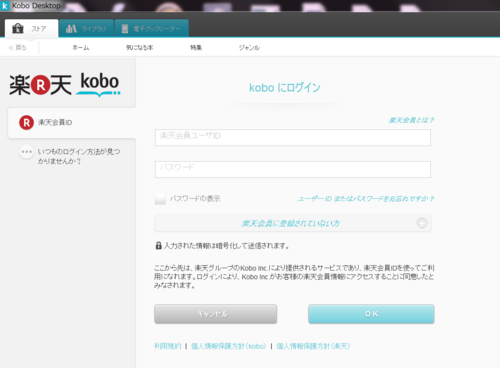Viewport: 500px width, 368px height.
Task: Open the 気になる本 menu item
Action: tap(139, 48)
